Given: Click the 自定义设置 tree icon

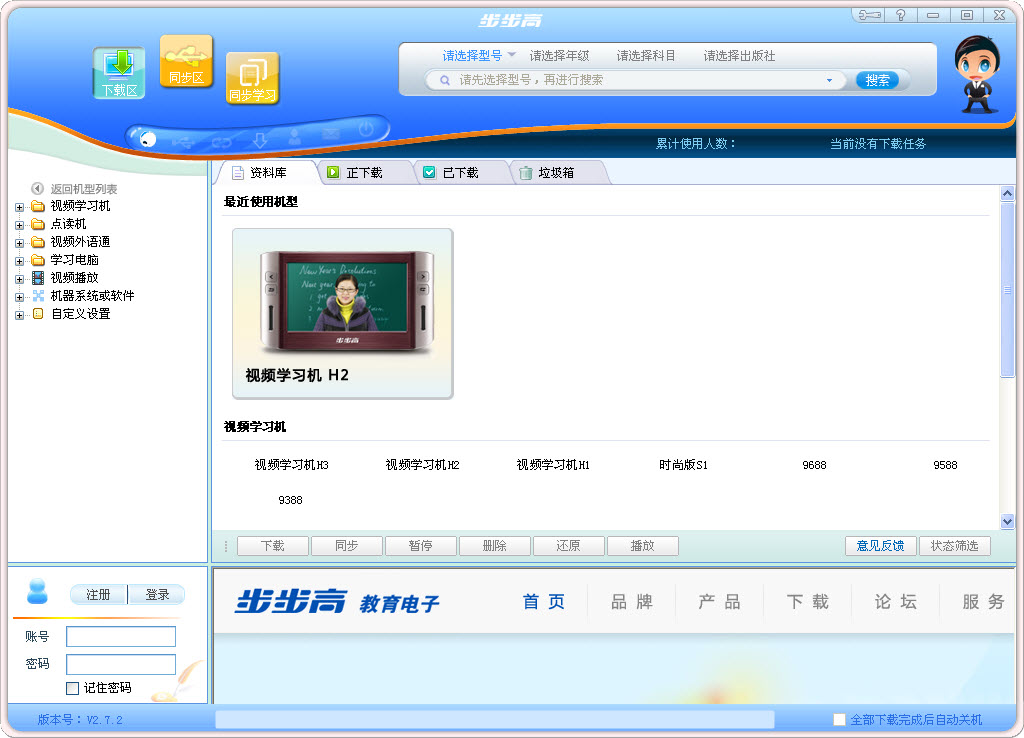Looking at the screenshot, I should pyautogui.click(x=38, y=314).
